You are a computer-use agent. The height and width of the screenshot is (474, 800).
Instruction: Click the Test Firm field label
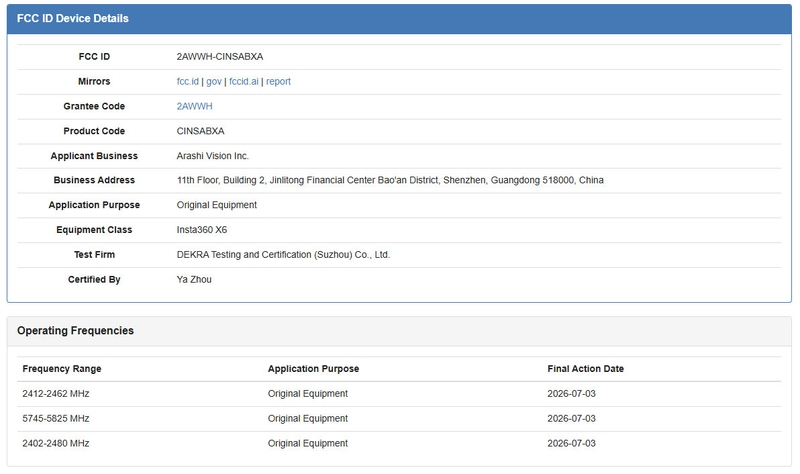(x=94, y=255)
